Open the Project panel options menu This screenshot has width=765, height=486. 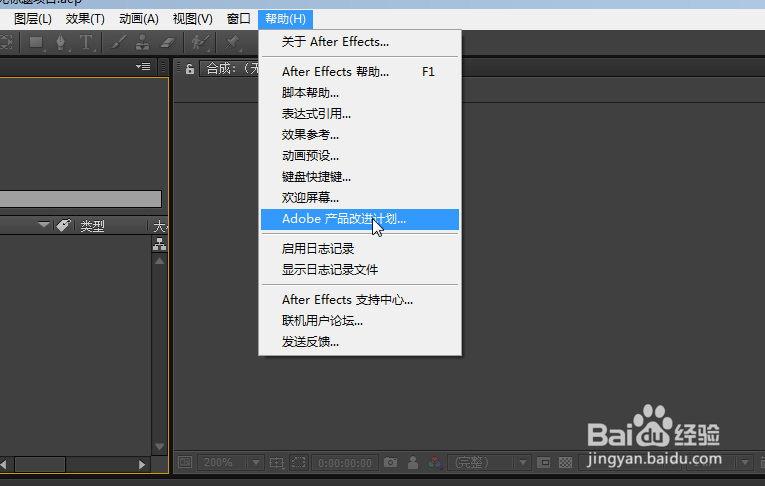click(143, 66)
